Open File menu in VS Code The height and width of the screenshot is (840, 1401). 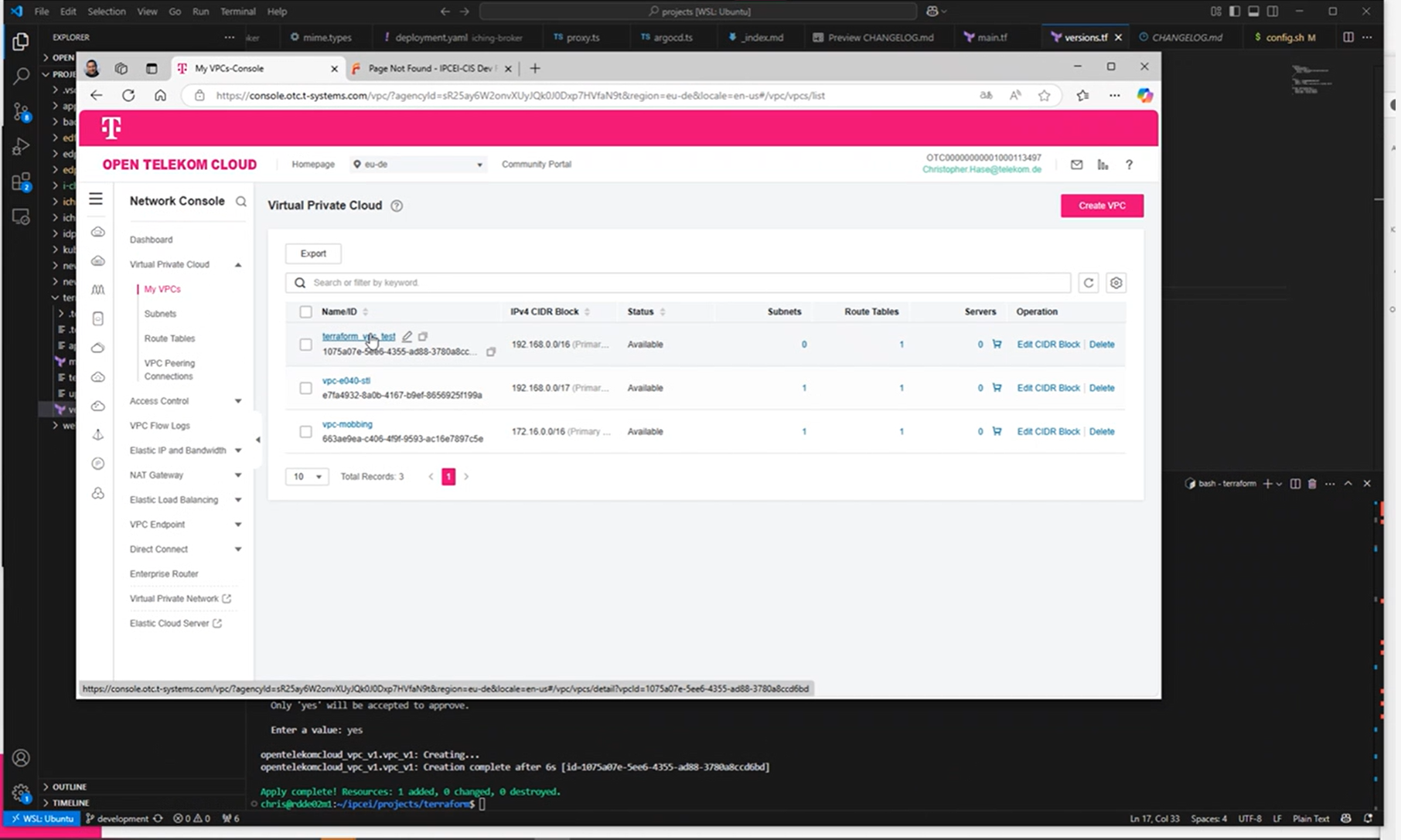pos(42,12)
